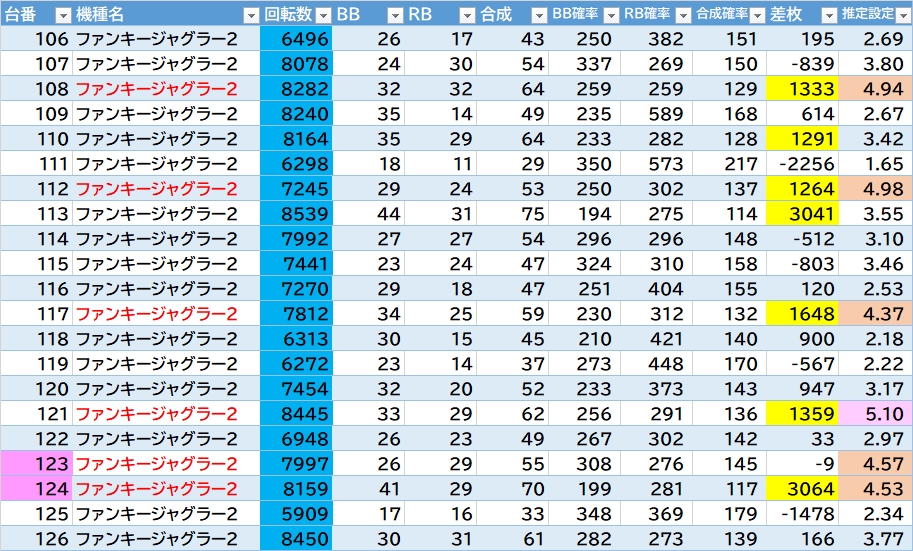The width and height of the screenshot is (913, 551).
Task: Select orange estimated setting cell 4.53
Action: tap(876, 489)
